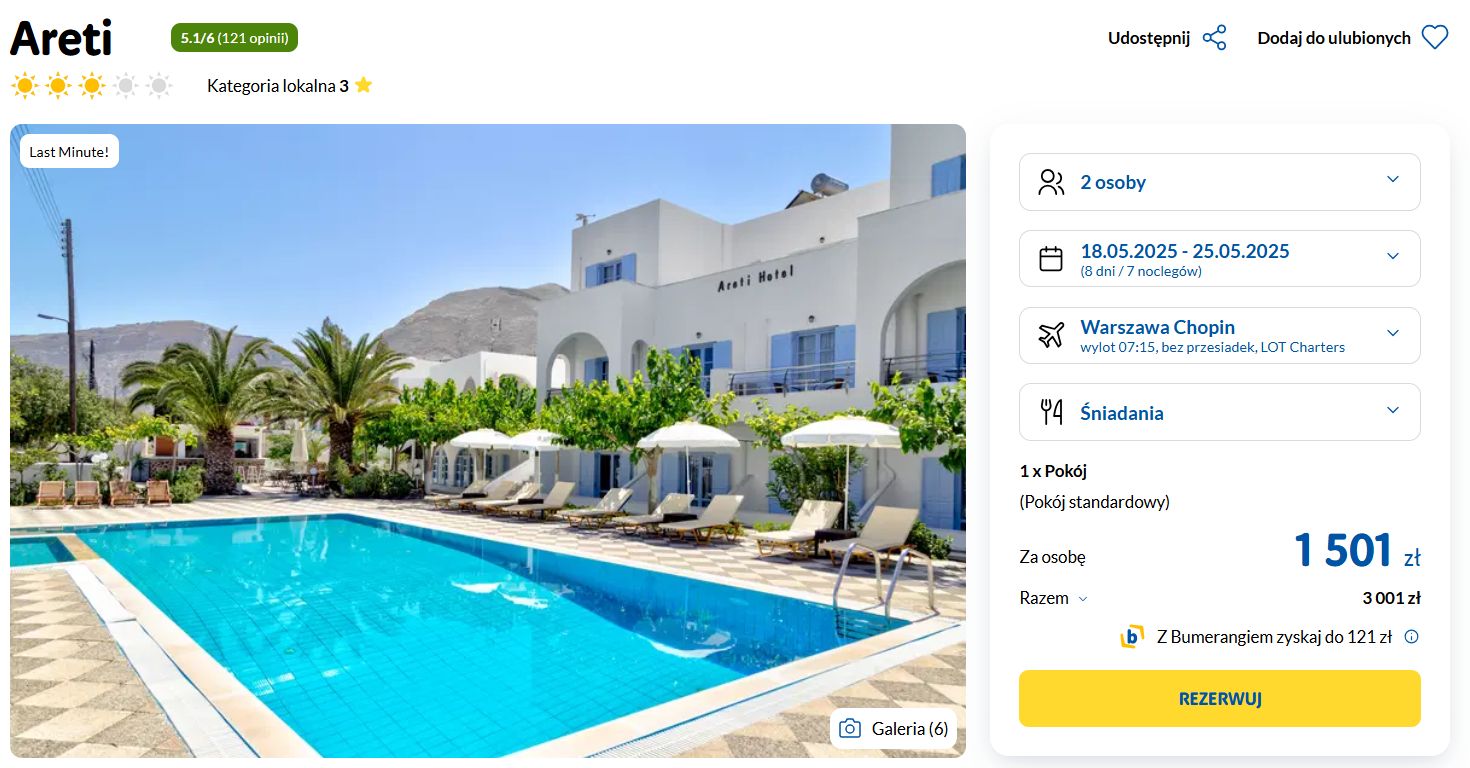The height and width of the screenshot is (768, 1470).
Task: Click the persons icon in the 2 osoby field
Action: point(1051,182)
